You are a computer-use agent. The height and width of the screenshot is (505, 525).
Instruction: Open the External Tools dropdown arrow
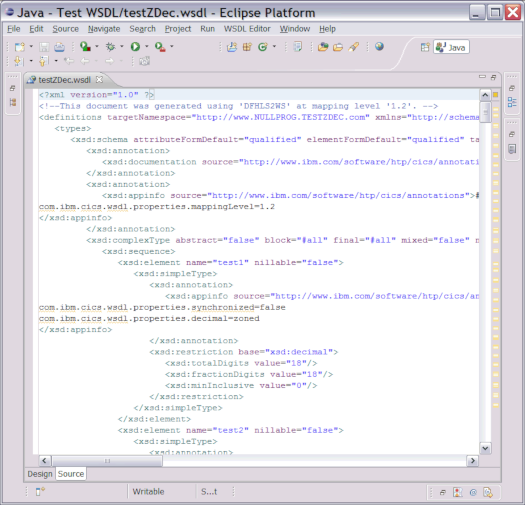coord(172,47)
